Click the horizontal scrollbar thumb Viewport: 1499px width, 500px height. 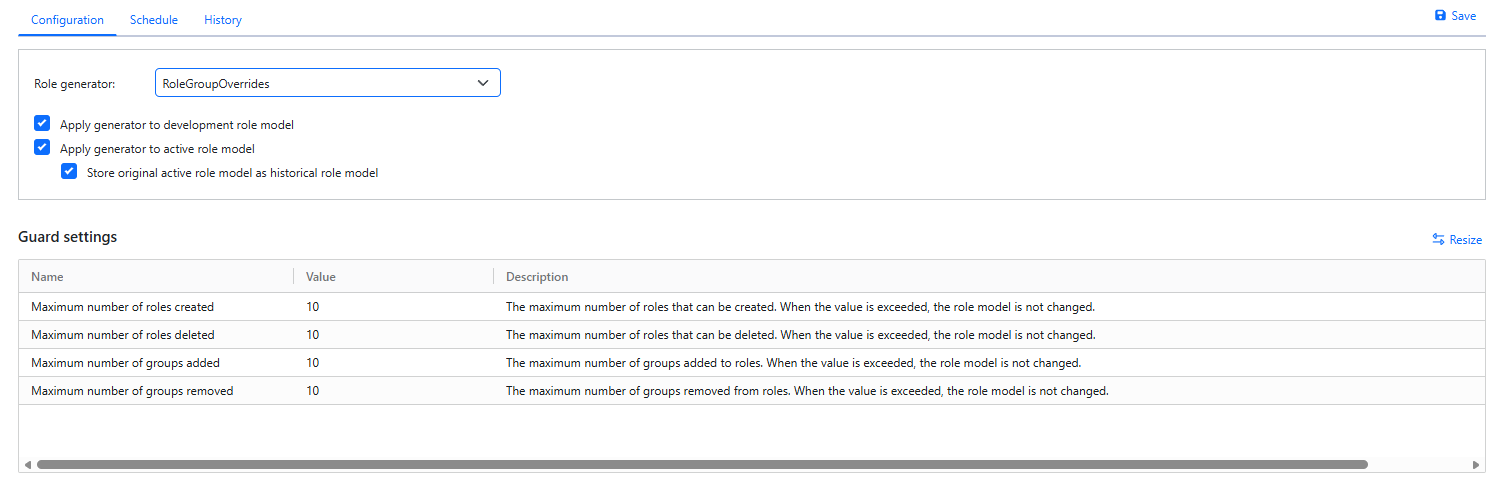tap(702, 464)
